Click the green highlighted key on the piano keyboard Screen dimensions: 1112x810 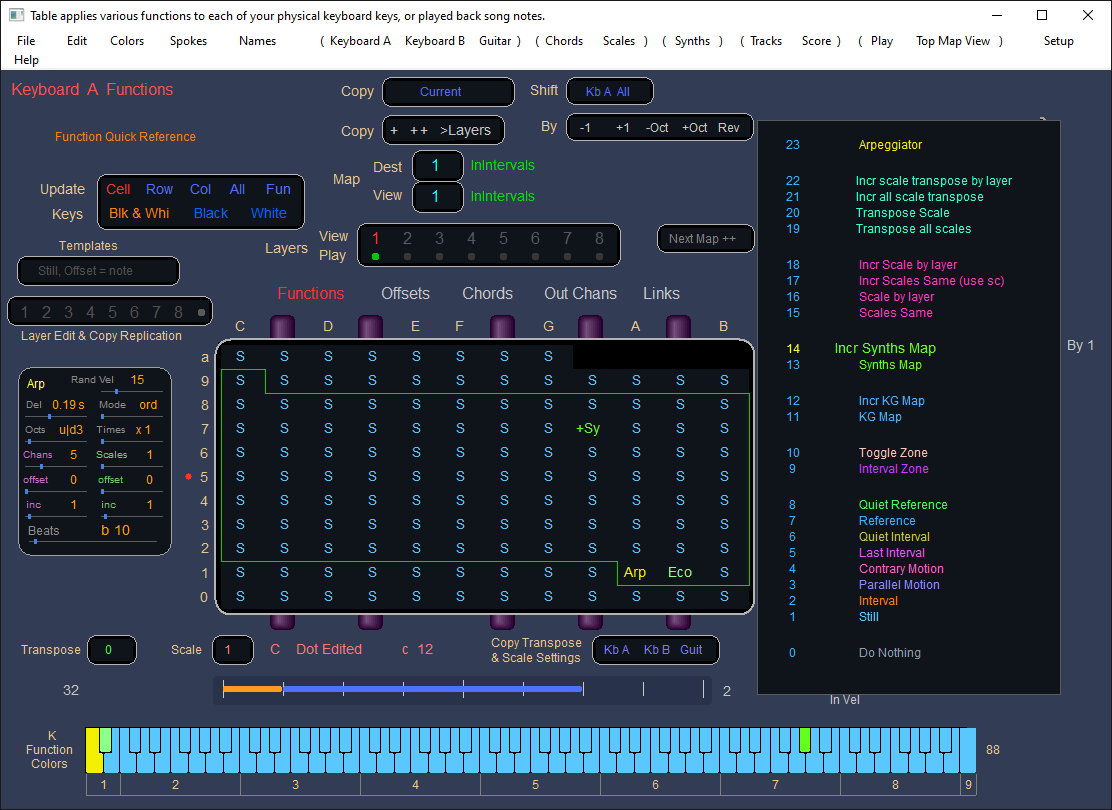805,740
